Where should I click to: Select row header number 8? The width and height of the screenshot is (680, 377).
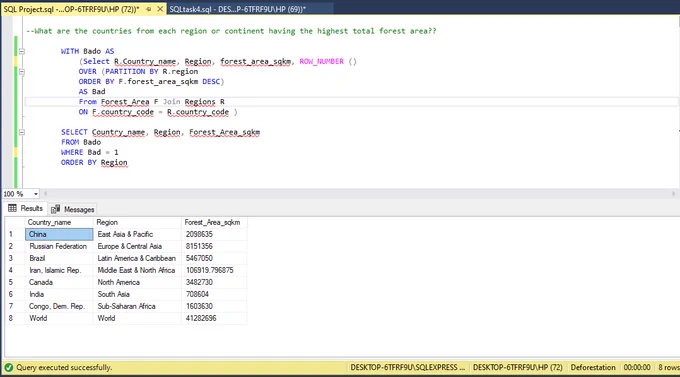[x=15, y=318]
